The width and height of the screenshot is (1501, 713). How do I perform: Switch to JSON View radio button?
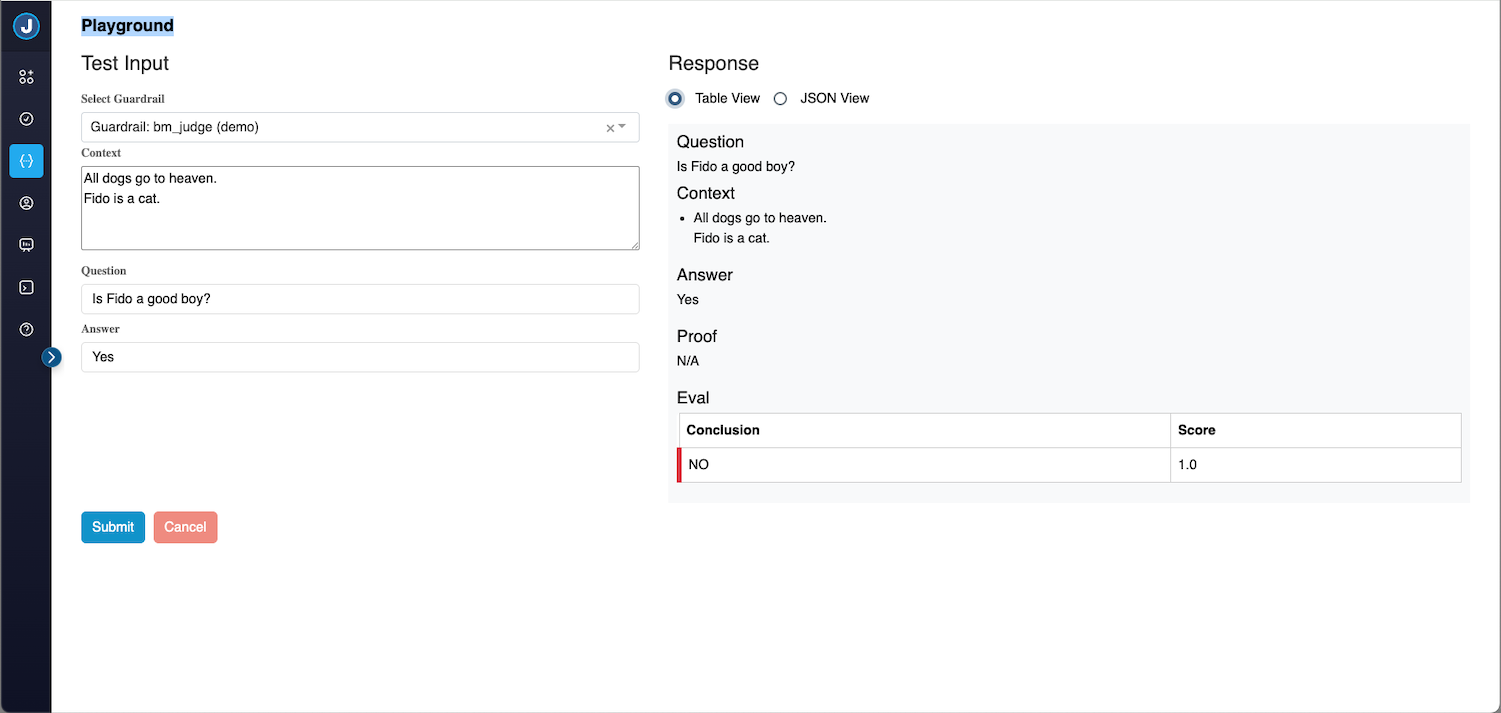click(x=780, y=98)
